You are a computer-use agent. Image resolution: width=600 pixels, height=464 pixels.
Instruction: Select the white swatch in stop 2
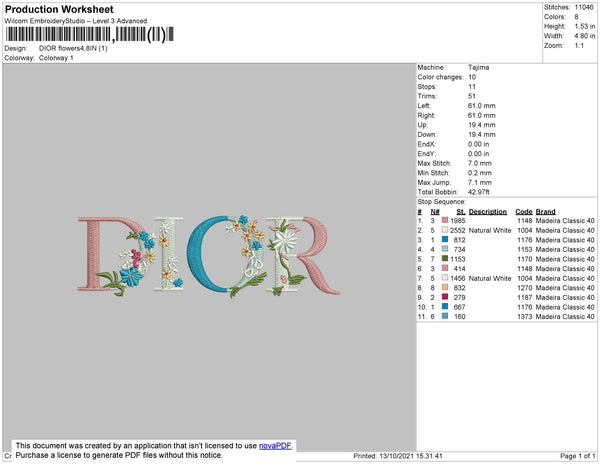coord(445,230)
